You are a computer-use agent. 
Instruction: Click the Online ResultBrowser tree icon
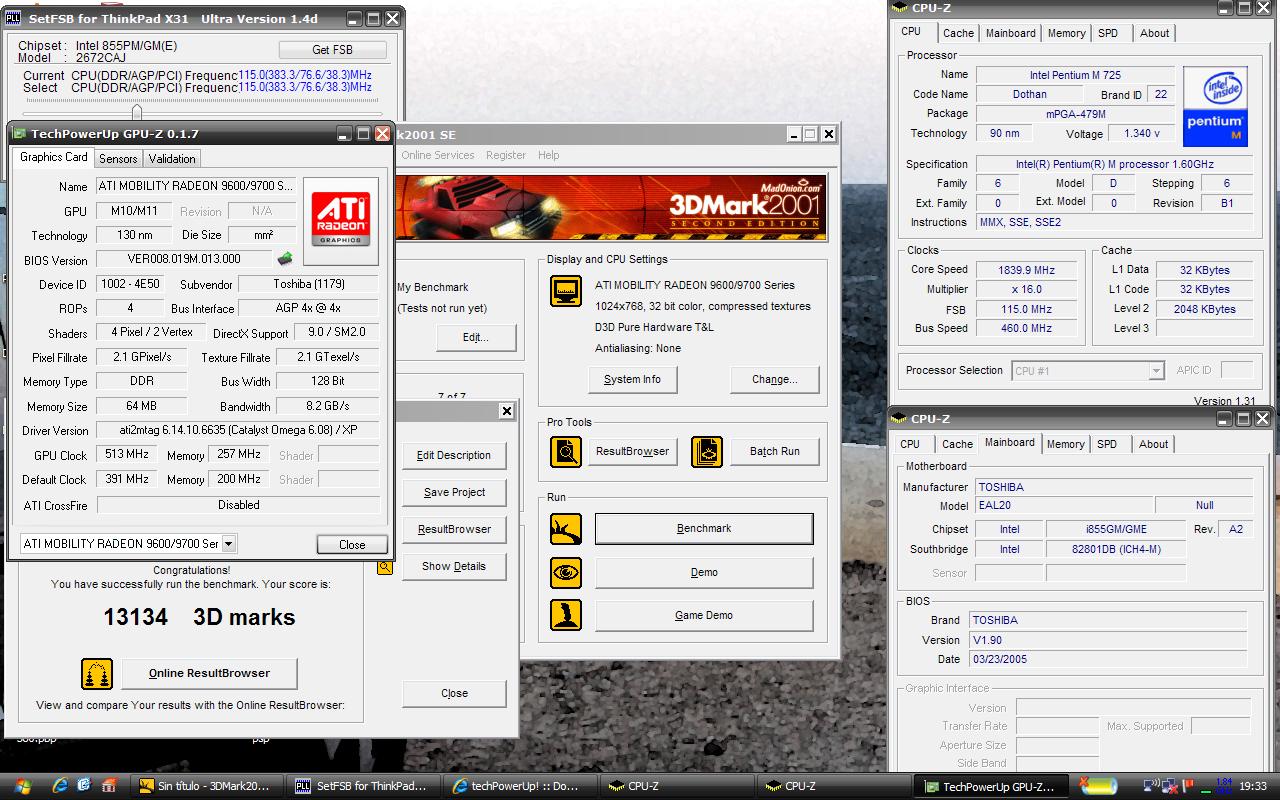(97, 674)
